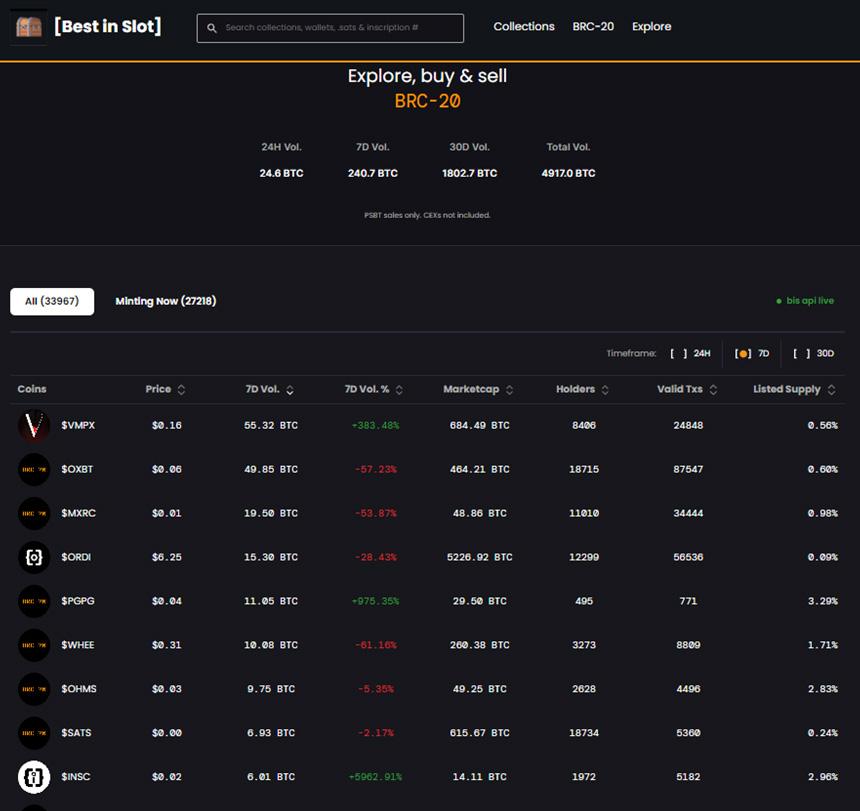
Task: Click the 34444 valid txs of $MXRC
Action: pyautogui.click(x=688, y=513)
